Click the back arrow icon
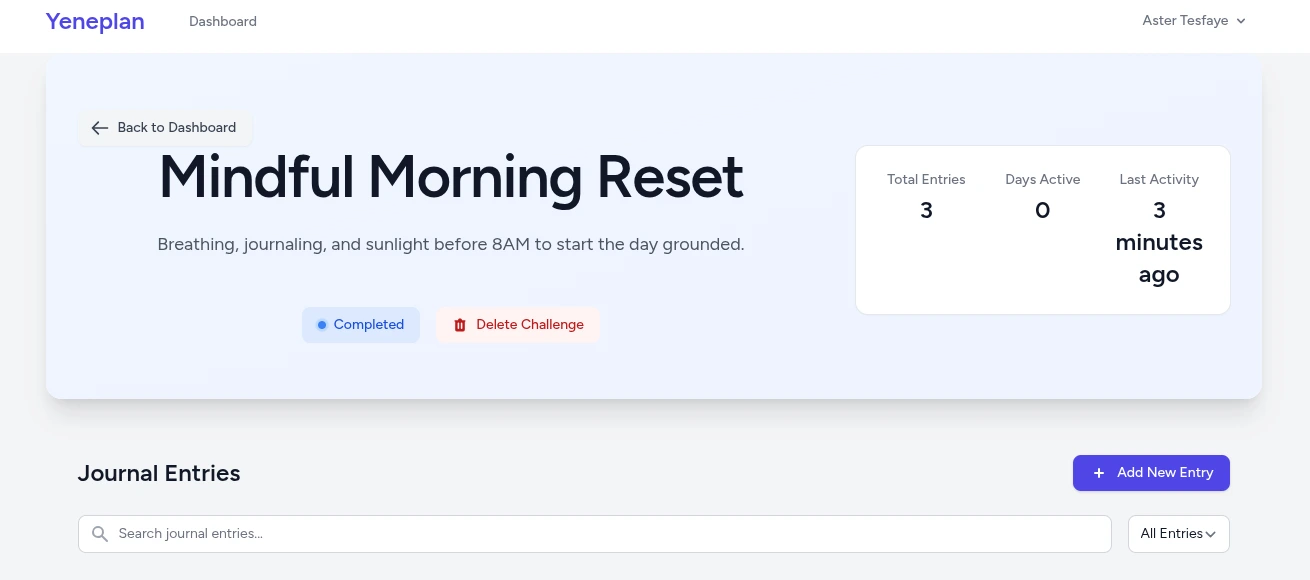 (x=99, y=128)
